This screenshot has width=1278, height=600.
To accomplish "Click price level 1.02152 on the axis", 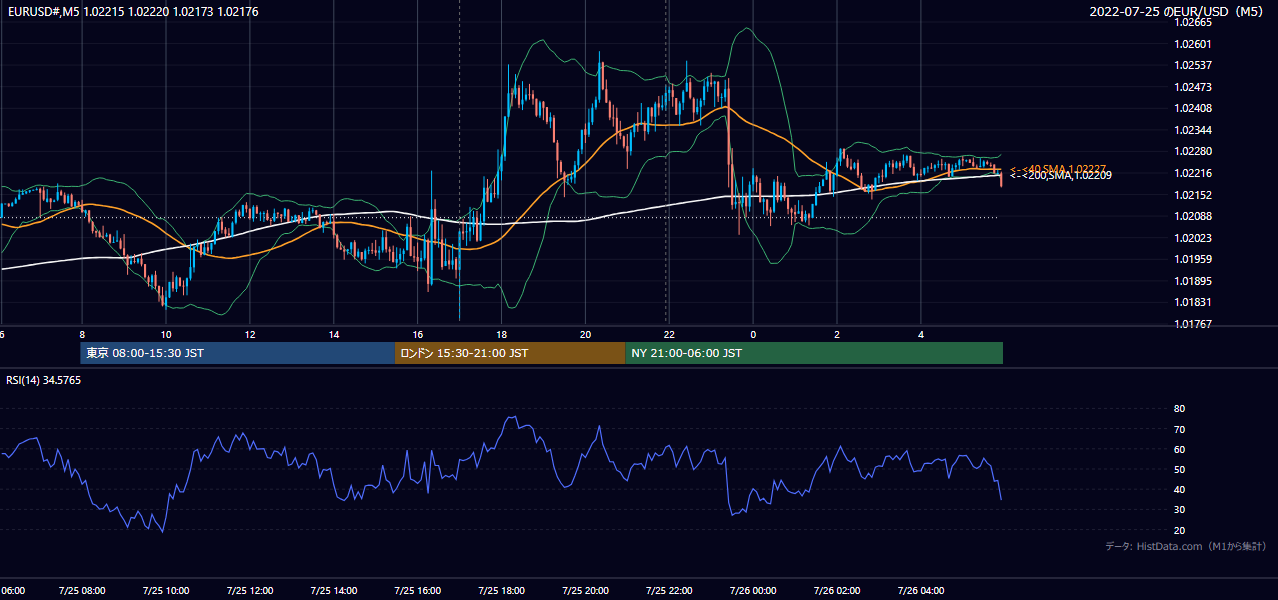I will 1192,195.
